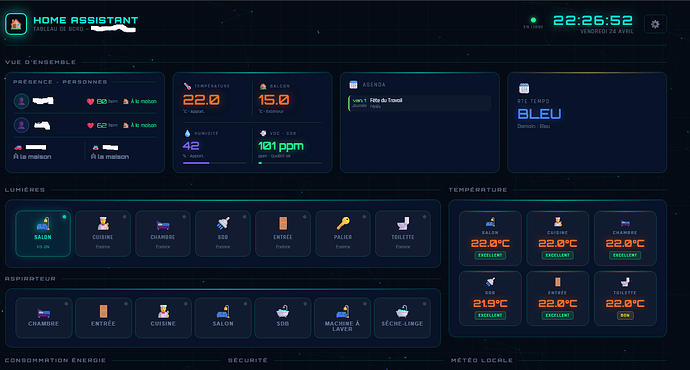This screenshot has width=690, height=370.
Task: Open the Fête du Travail agenda event
Action: 420,103
